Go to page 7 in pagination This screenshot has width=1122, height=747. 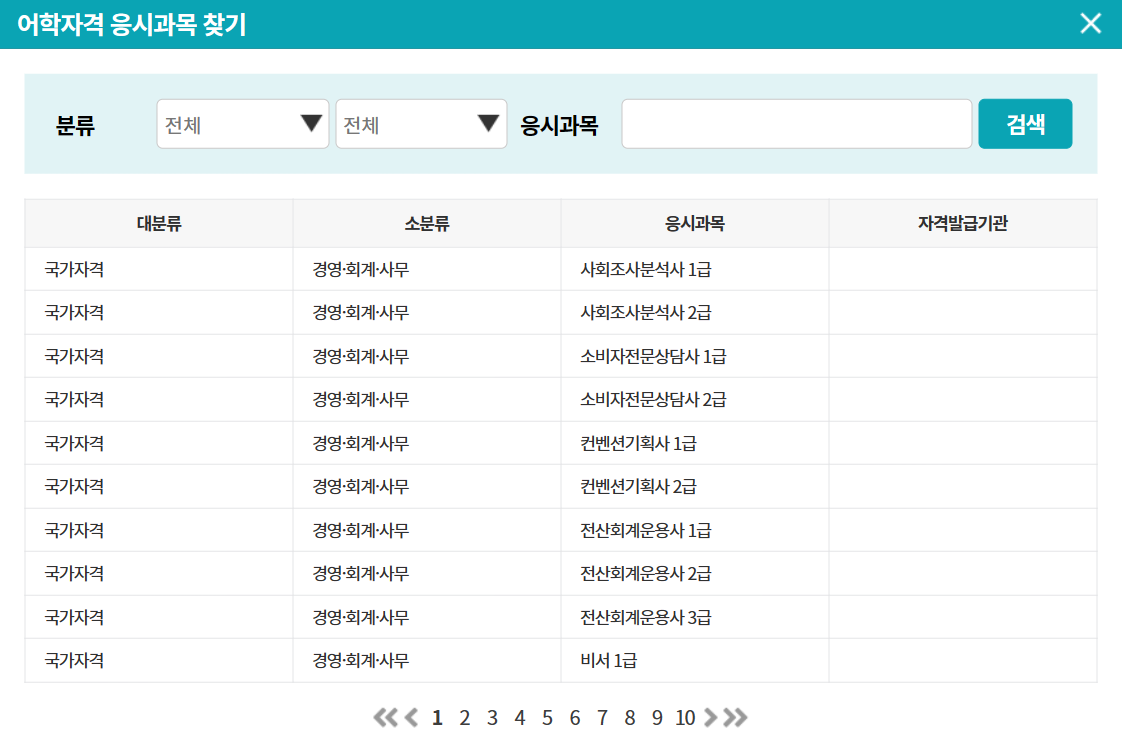click(x=603, y=717)
